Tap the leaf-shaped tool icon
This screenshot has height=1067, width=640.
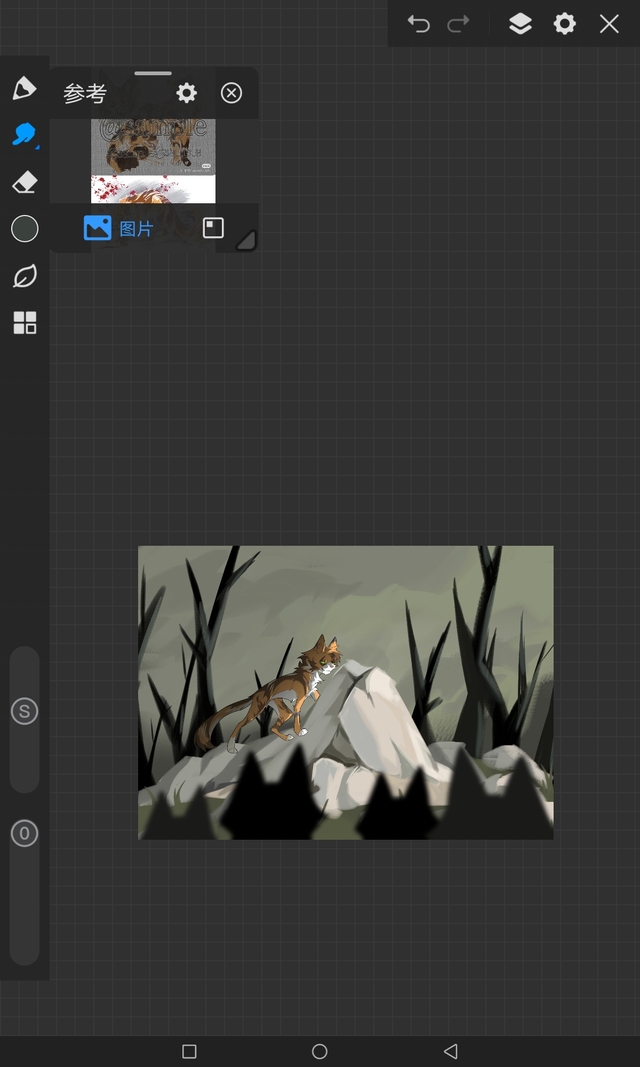click(24, 276)
